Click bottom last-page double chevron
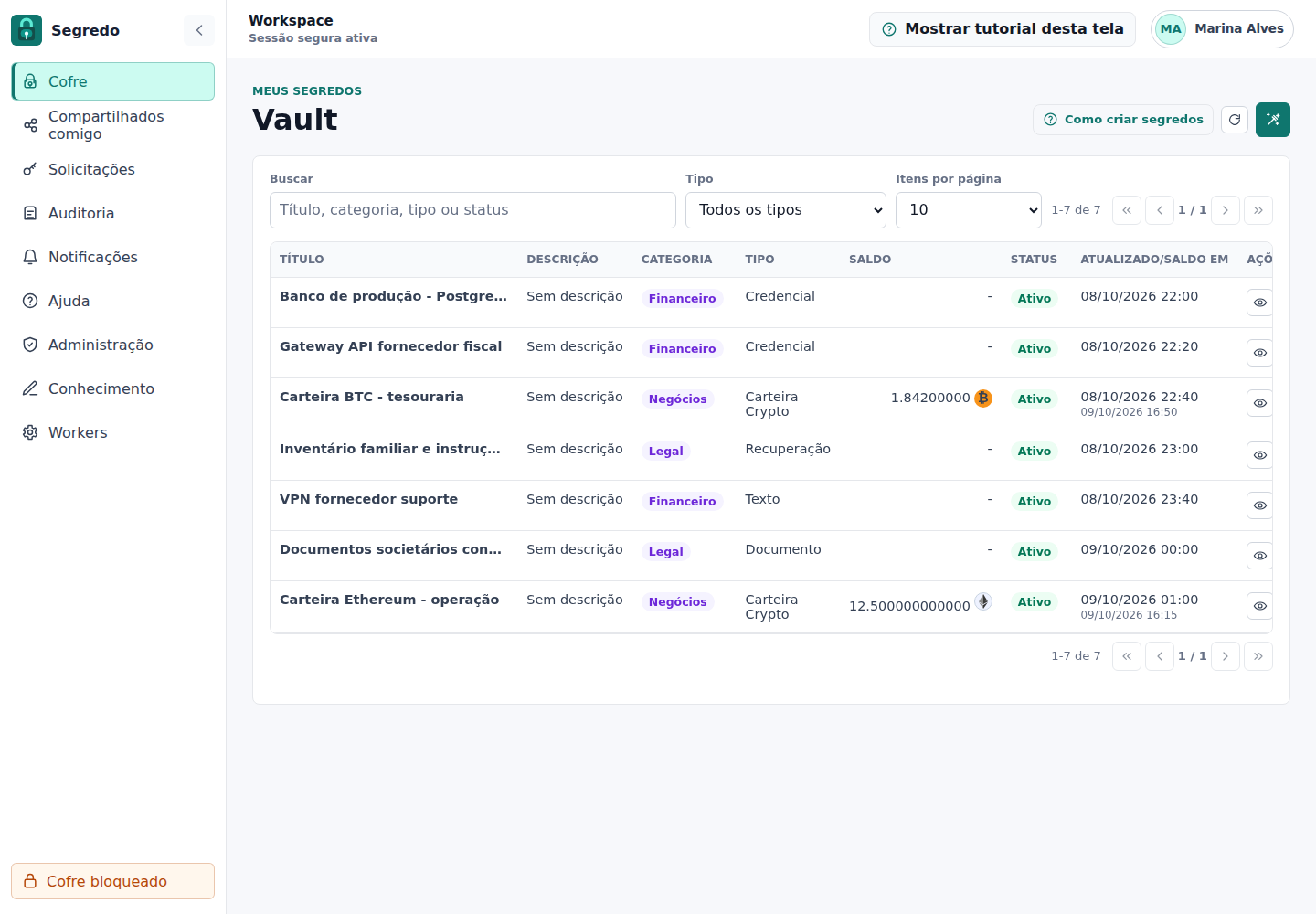 (x=1258, y=656)
